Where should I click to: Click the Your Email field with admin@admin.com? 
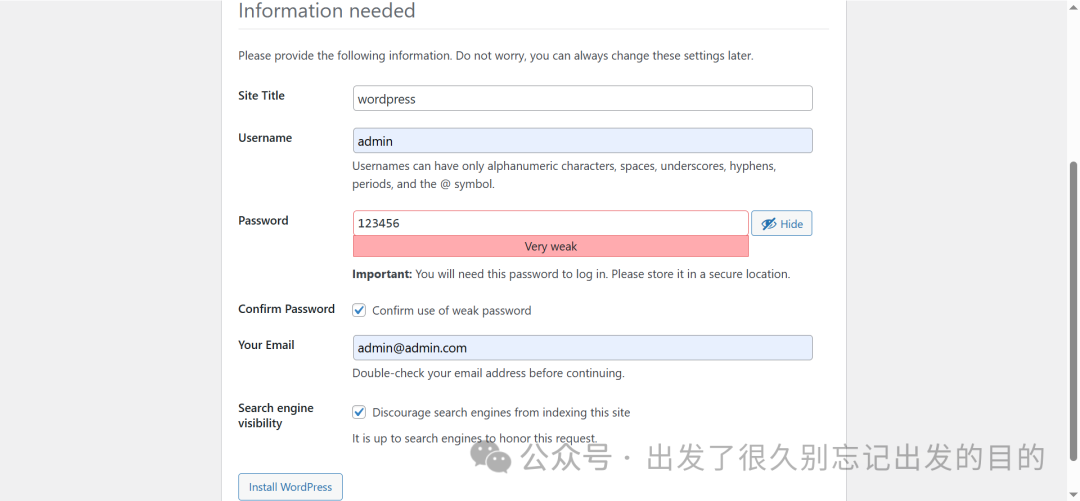click(582, 347)
